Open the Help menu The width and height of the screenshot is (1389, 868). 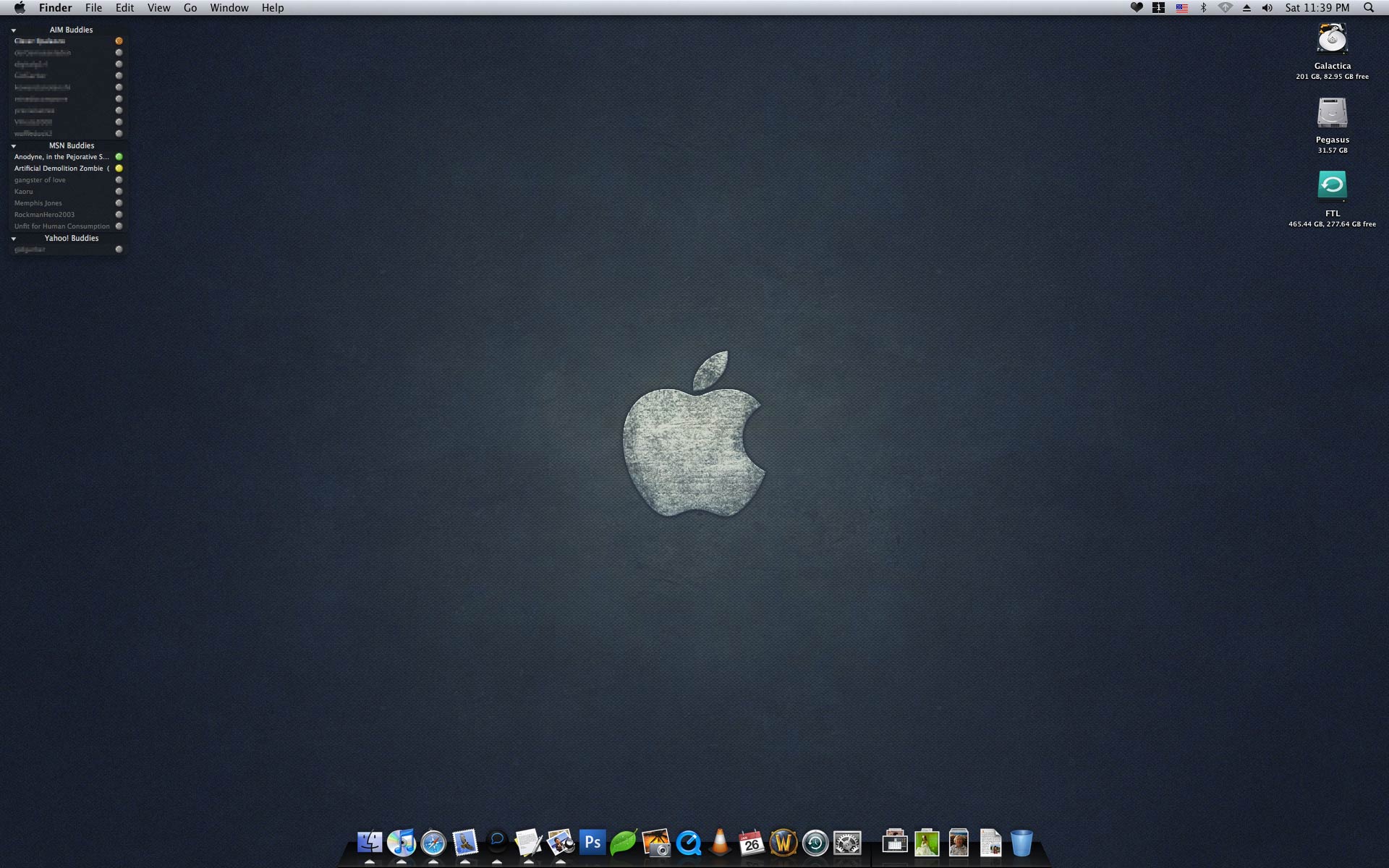[x=273, y=7]
